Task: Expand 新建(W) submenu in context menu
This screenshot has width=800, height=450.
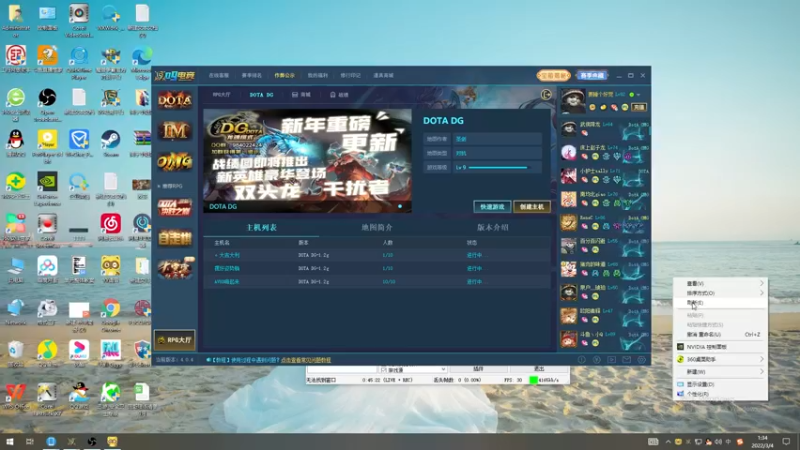Action: (x=720, y=372)
